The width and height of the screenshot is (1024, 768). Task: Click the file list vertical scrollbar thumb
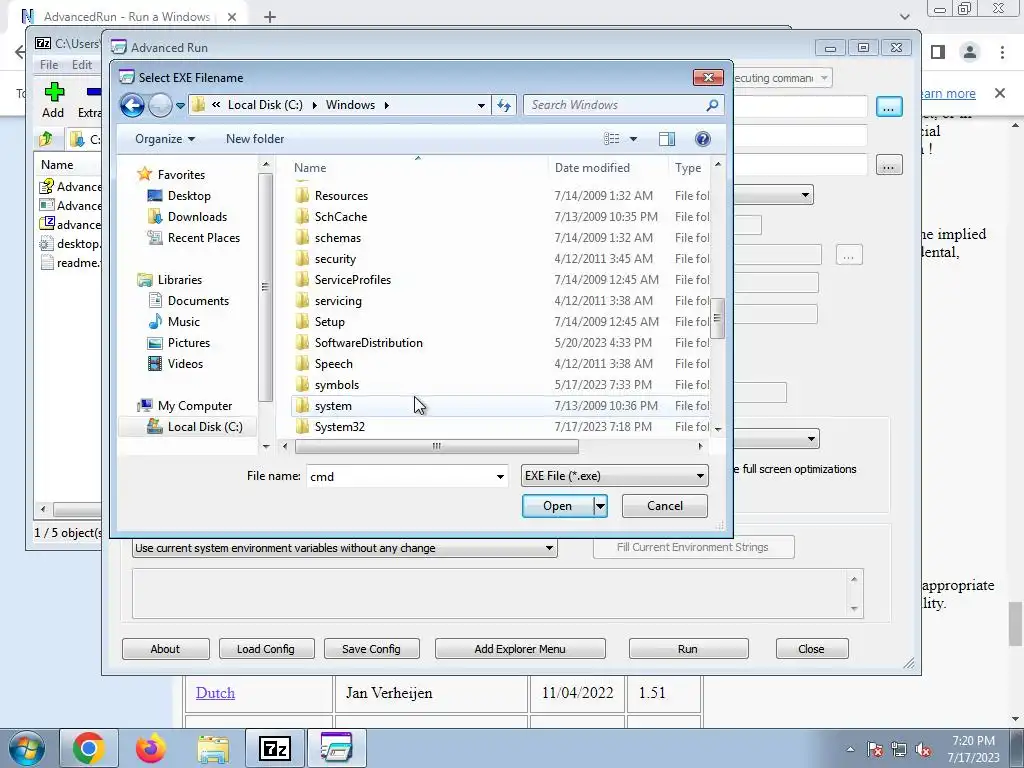point(717,319)
